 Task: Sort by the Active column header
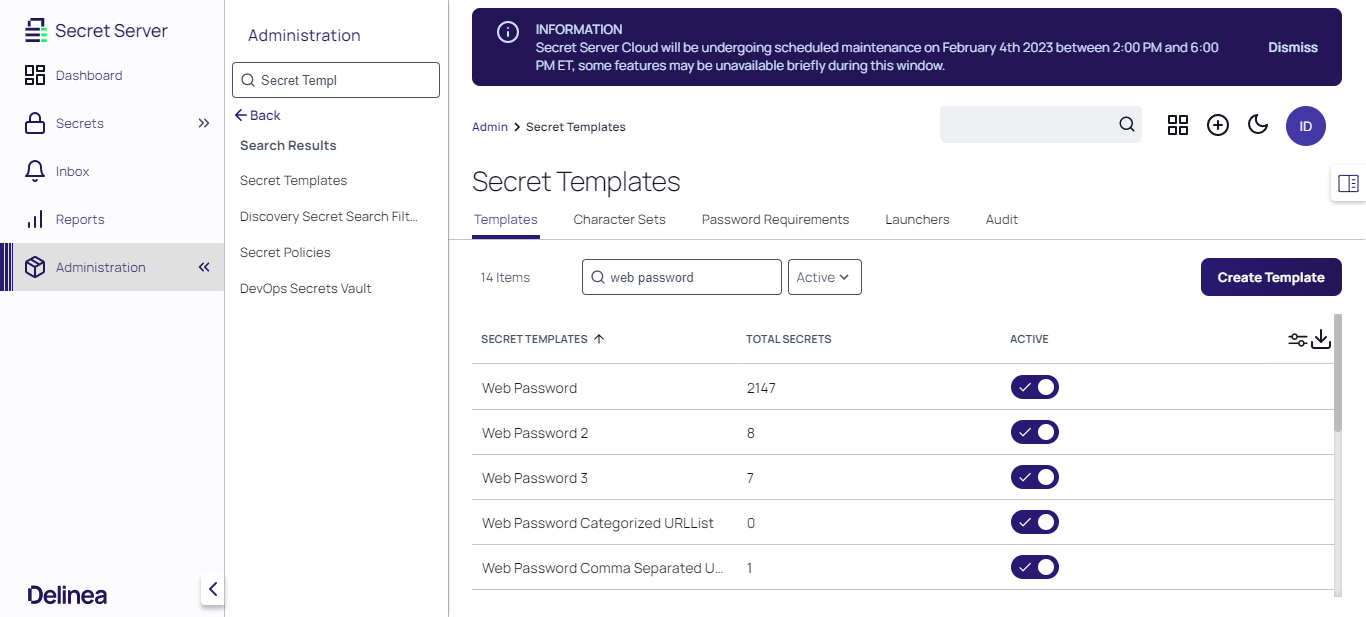[1029, 339]
